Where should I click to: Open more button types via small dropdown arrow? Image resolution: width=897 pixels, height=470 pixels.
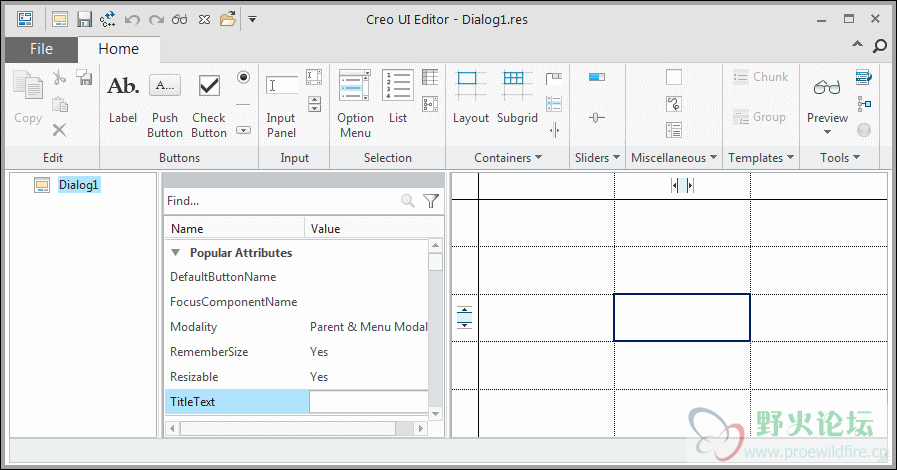click(x=243, y=130)
